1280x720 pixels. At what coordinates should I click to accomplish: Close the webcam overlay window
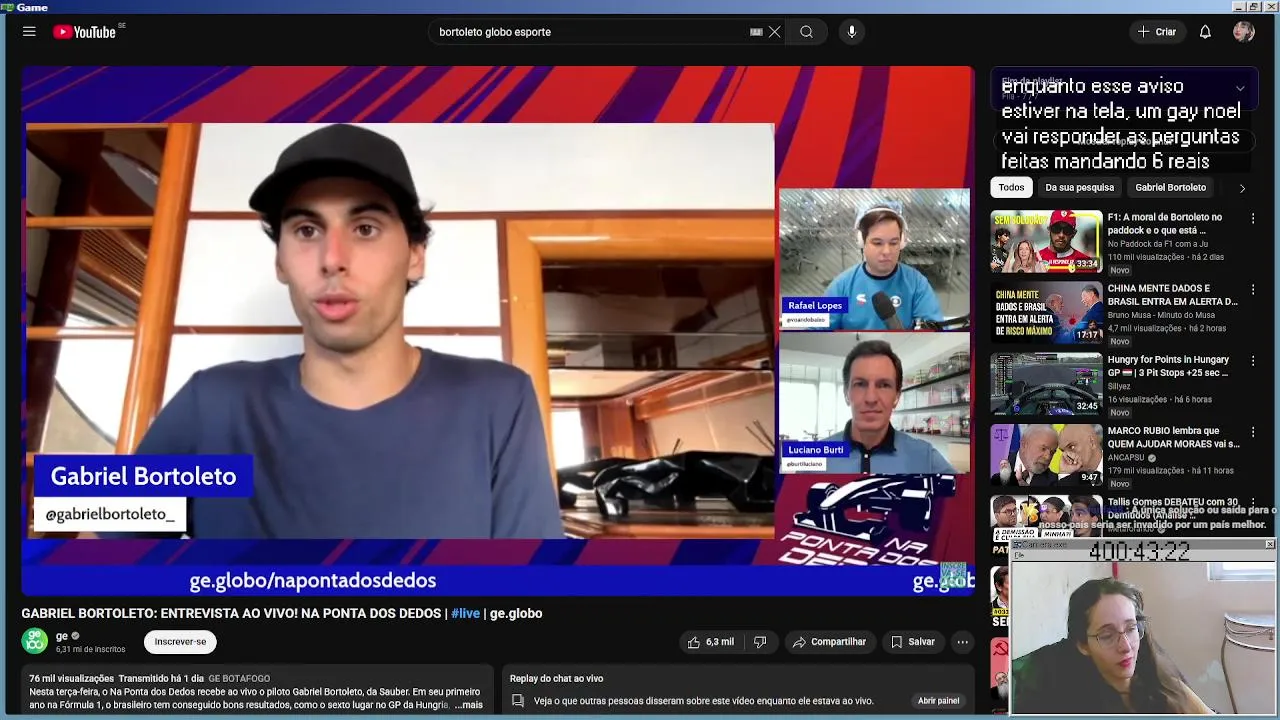point(1269,545)
